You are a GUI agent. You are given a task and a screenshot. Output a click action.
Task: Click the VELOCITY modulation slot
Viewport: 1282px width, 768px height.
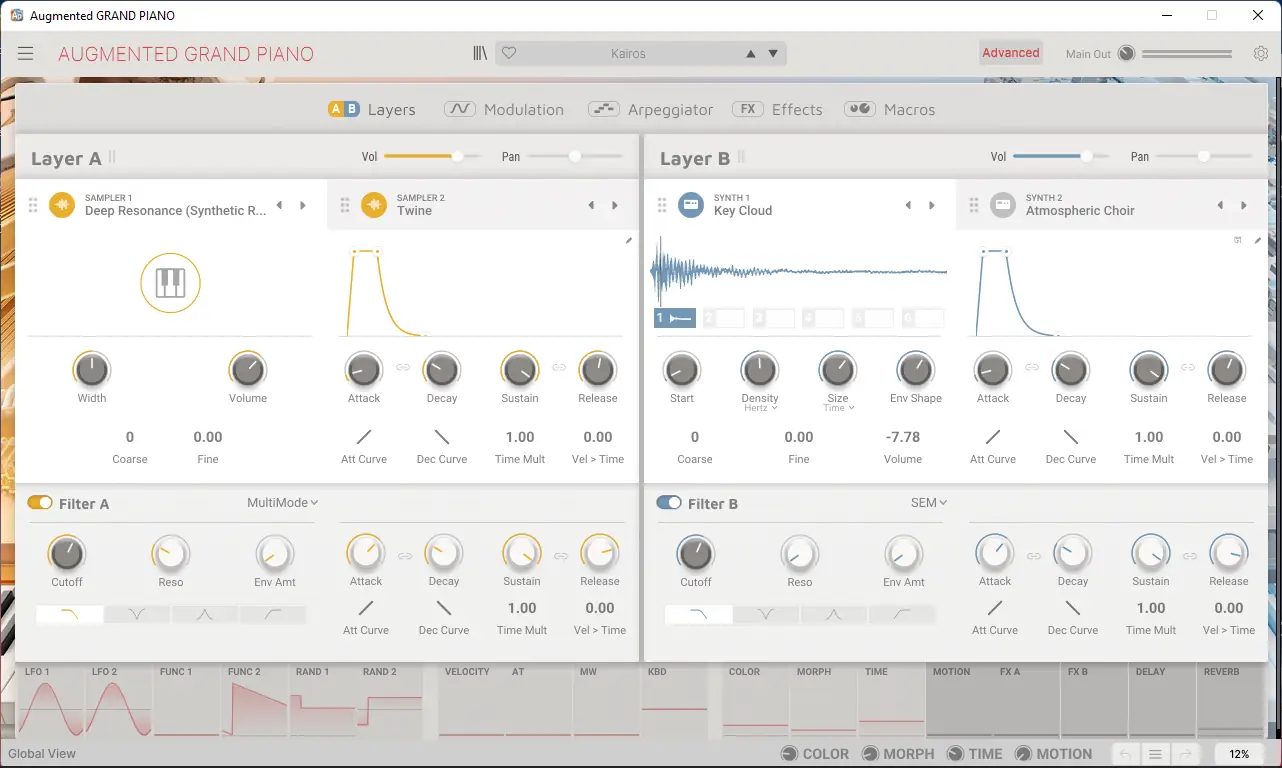pos(472,702)
